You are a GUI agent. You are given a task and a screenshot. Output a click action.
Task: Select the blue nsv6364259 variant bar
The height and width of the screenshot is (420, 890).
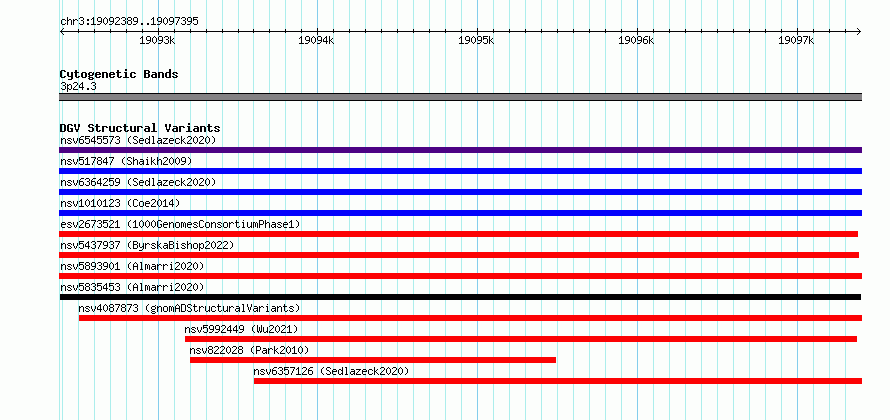(x=460, y=192)
